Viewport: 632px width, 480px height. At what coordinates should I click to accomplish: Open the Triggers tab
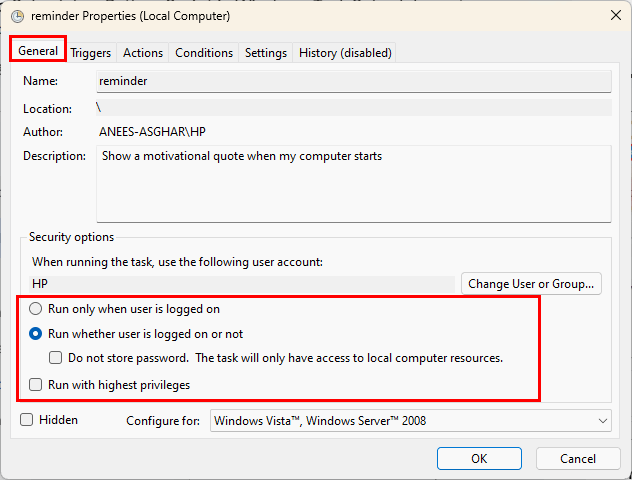click(x=91, y=53)
